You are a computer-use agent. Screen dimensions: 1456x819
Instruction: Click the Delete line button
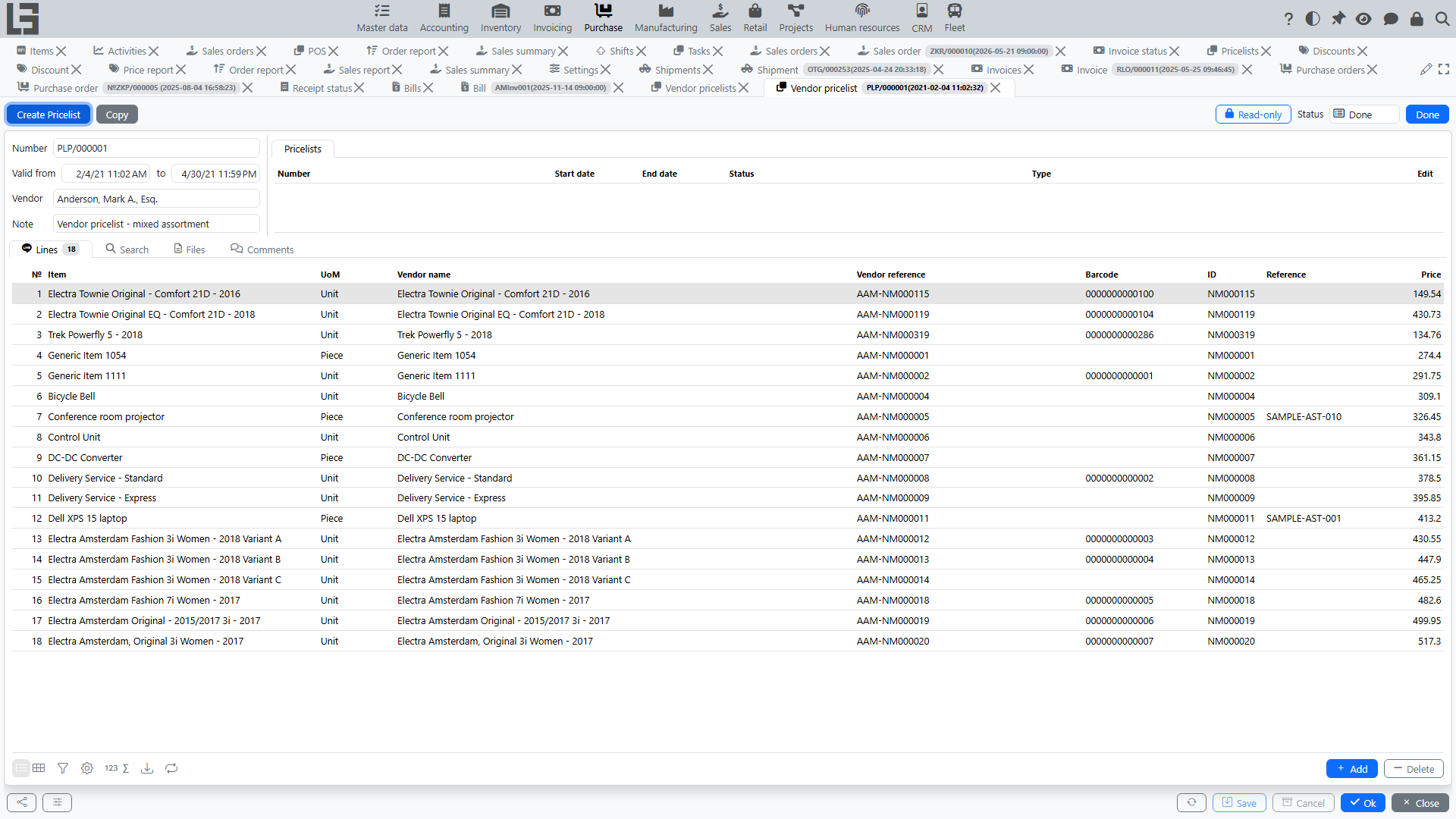(1414, 768)
